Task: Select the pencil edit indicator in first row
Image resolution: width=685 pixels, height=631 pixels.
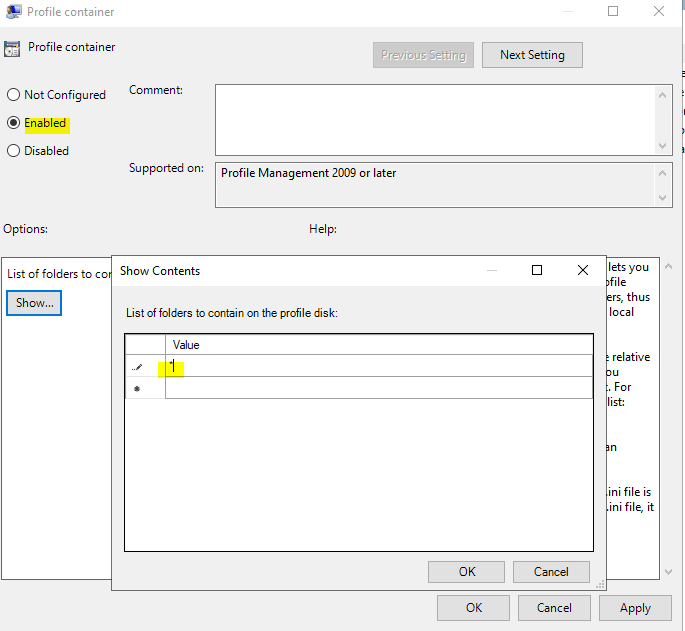Action: click(x=137, y=367)
